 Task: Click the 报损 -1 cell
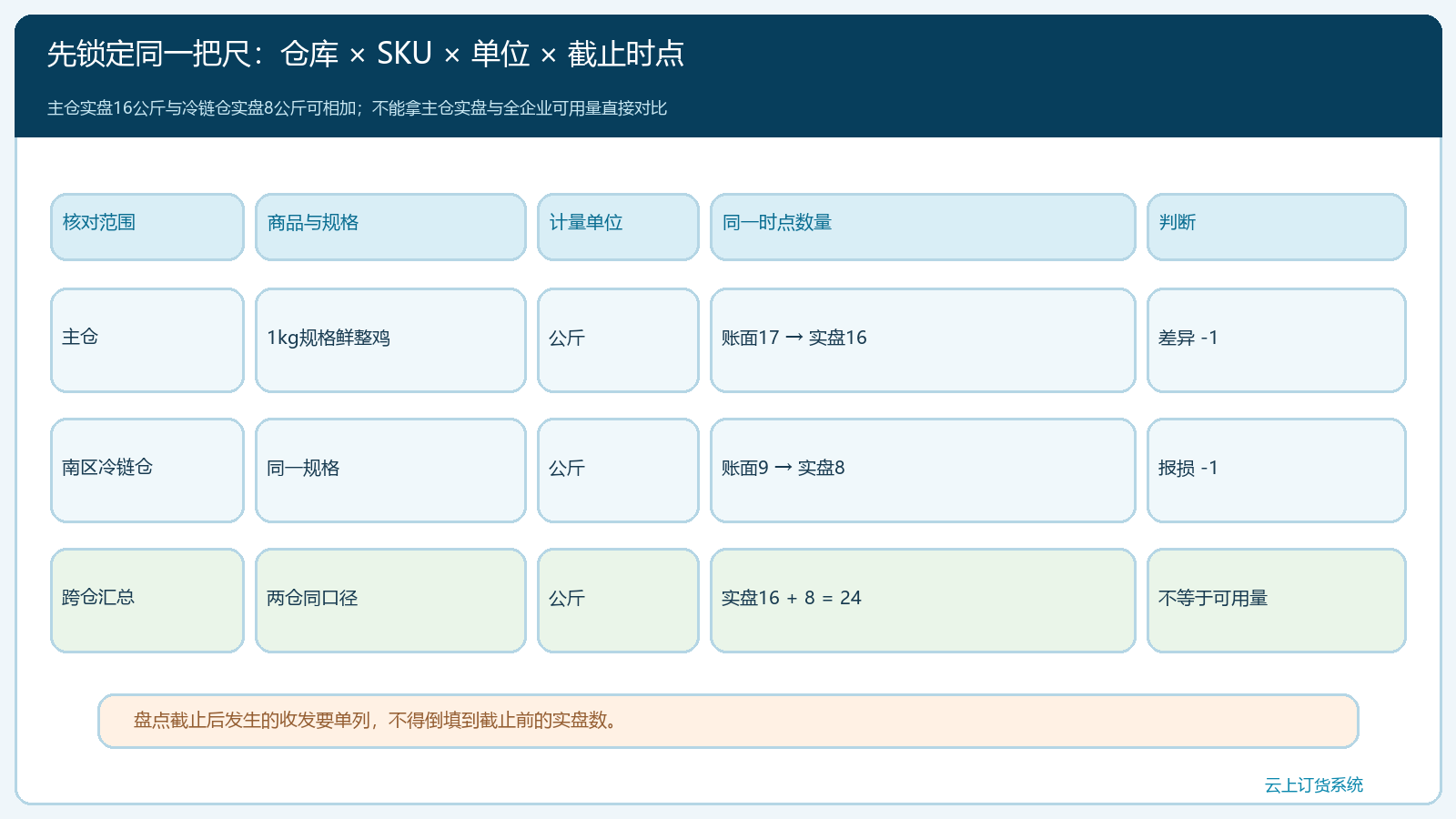click(1277, 470)
